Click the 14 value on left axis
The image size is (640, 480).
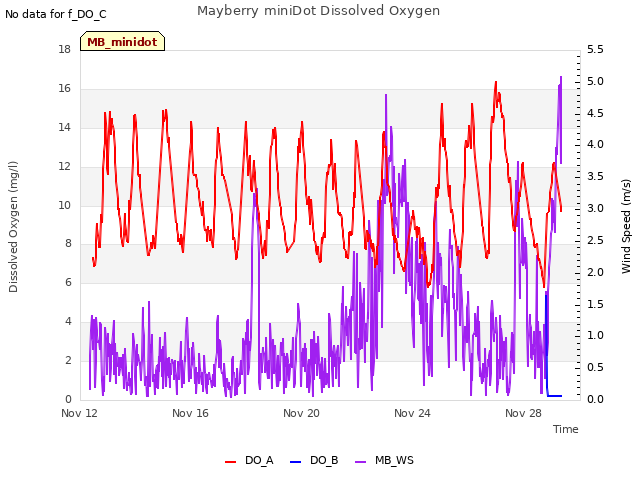(x=65, y=127)
